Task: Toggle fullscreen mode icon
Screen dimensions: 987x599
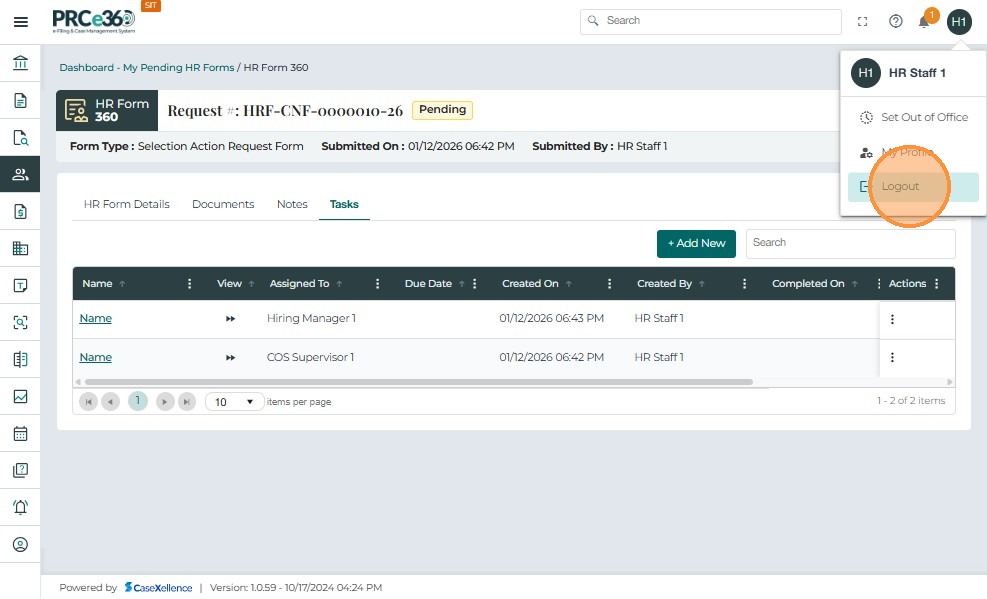Action: click(863, 22)
